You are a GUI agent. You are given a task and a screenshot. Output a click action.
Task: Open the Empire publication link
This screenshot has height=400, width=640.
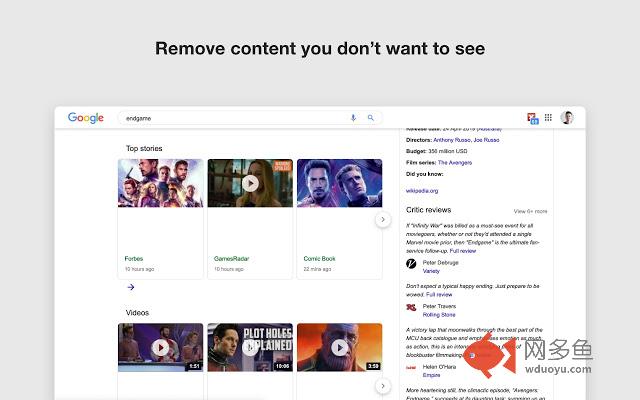pos(431,375)
